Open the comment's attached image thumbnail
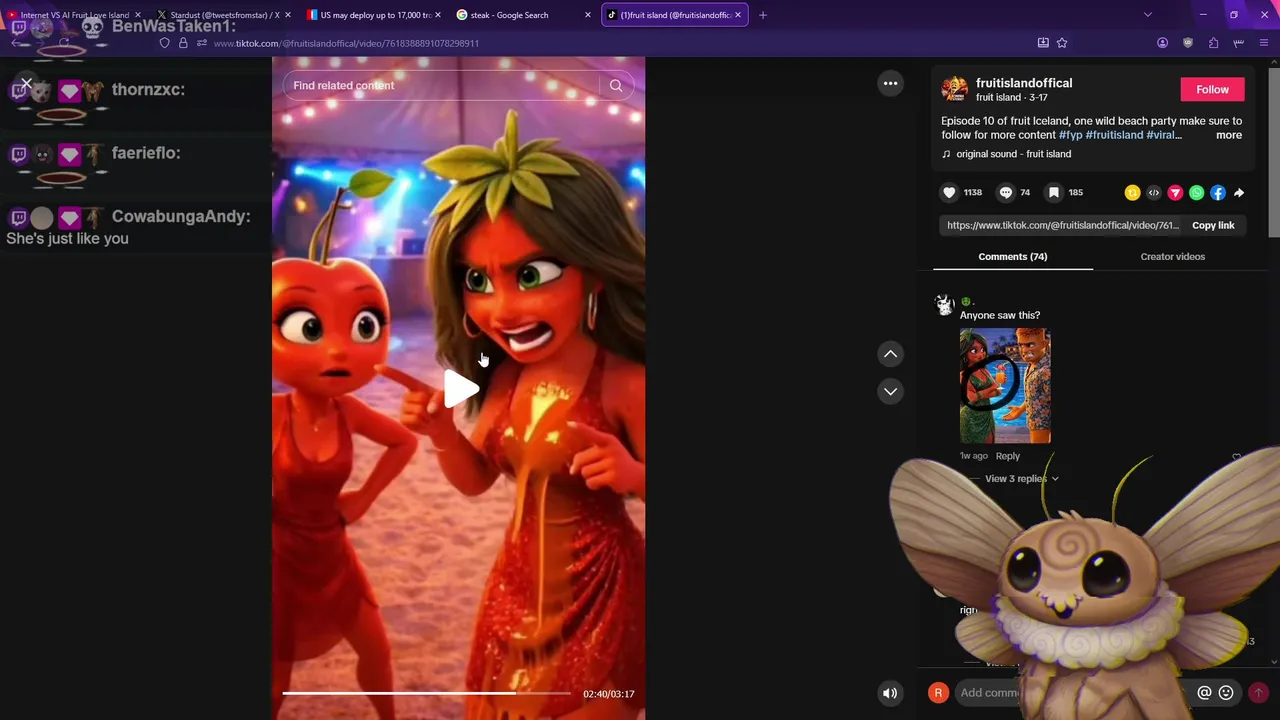 1005,385
